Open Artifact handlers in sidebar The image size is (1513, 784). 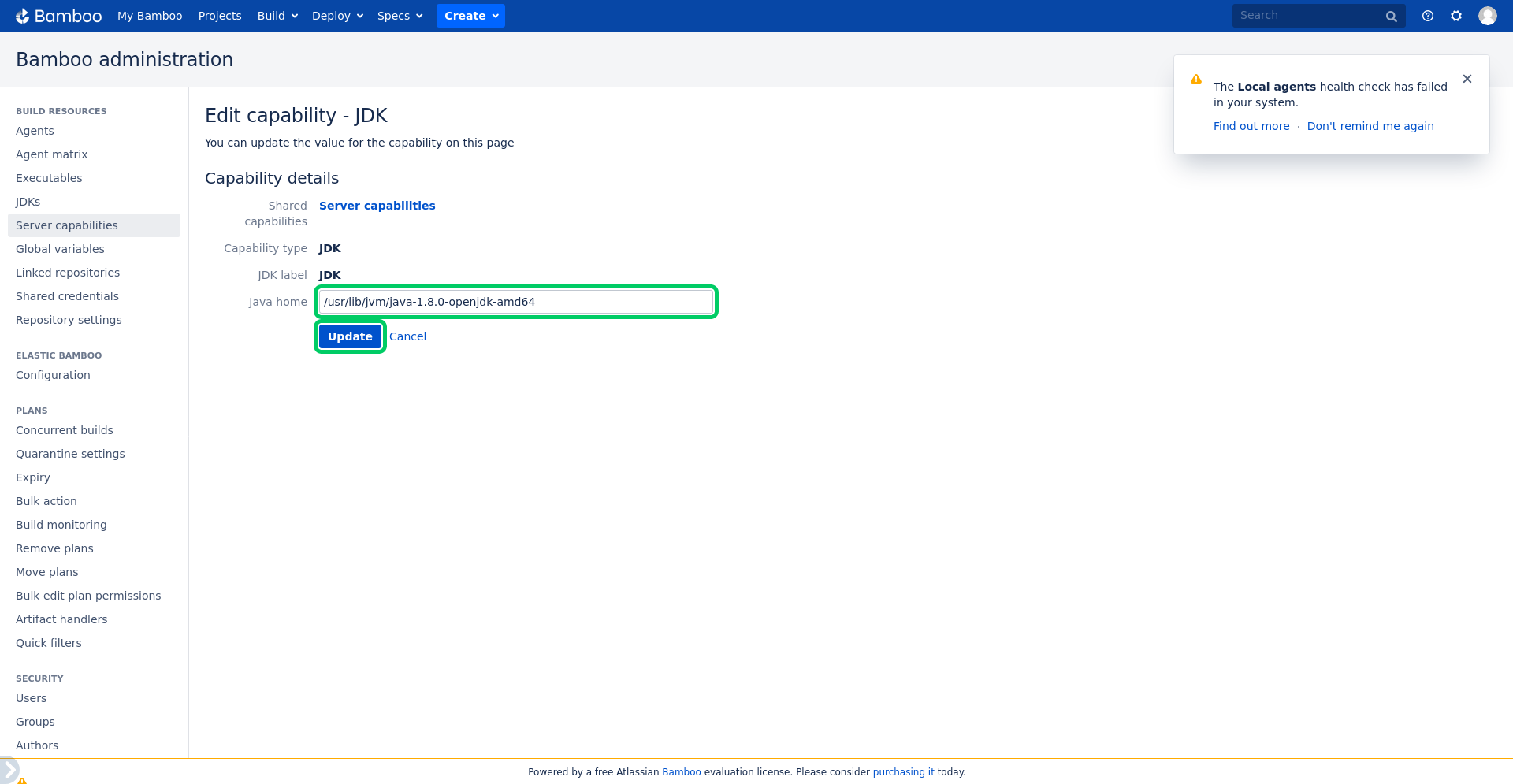(61, 619)
